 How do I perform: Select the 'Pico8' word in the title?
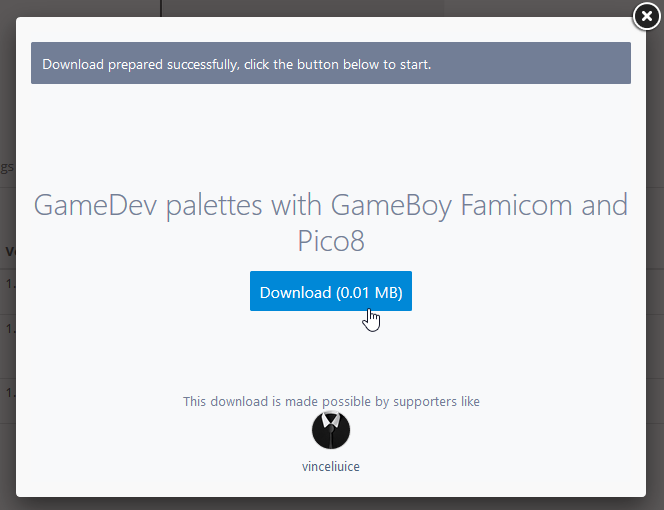(x=331, y=241)
